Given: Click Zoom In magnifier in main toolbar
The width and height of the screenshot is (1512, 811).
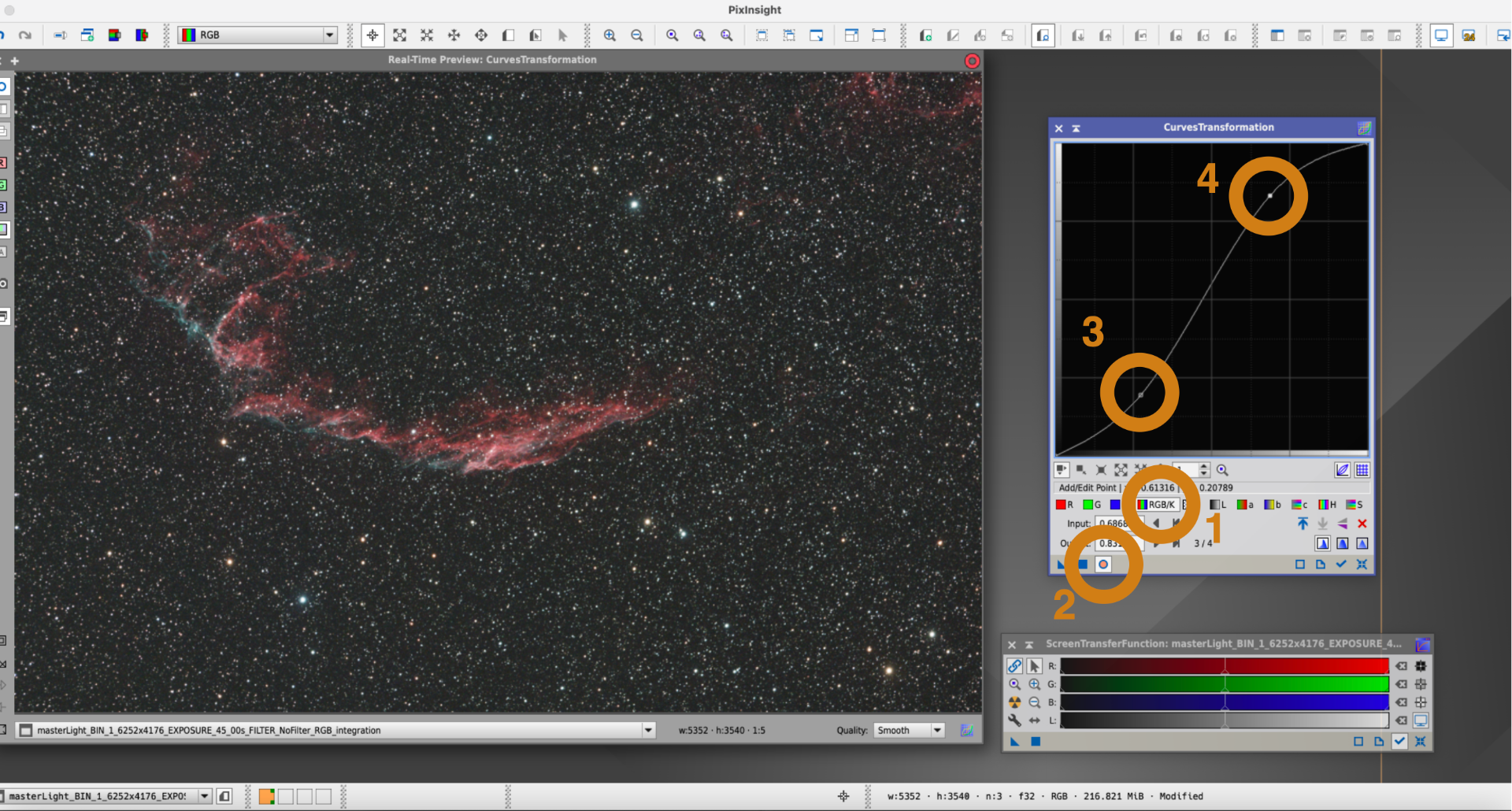Looking at the screenshot, I should coord(610,35).
